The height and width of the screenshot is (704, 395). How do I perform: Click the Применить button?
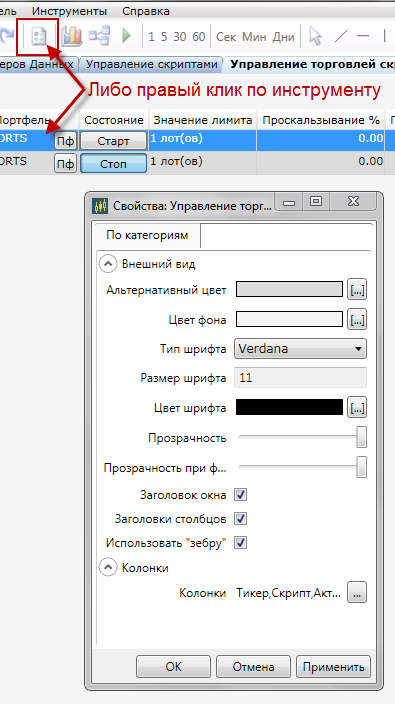[x=334, y=666]
